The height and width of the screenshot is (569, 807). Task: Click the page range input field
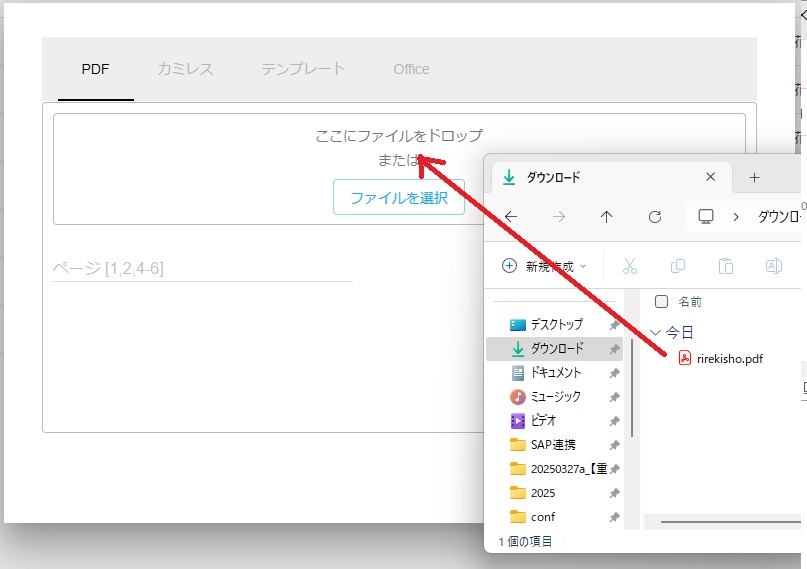click(202, 268)
